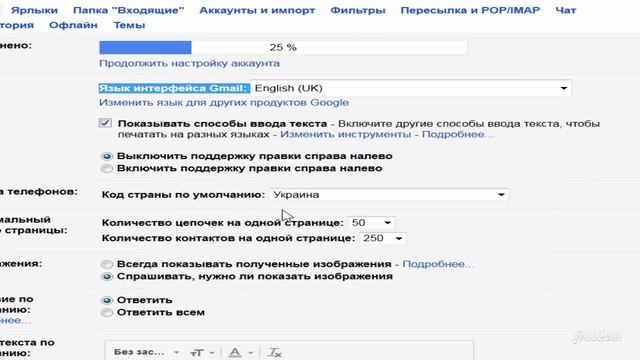Screen dimensions: 640x360
Task: Switch to Аккаунты и импорт tab
Action: coord(257,10)
